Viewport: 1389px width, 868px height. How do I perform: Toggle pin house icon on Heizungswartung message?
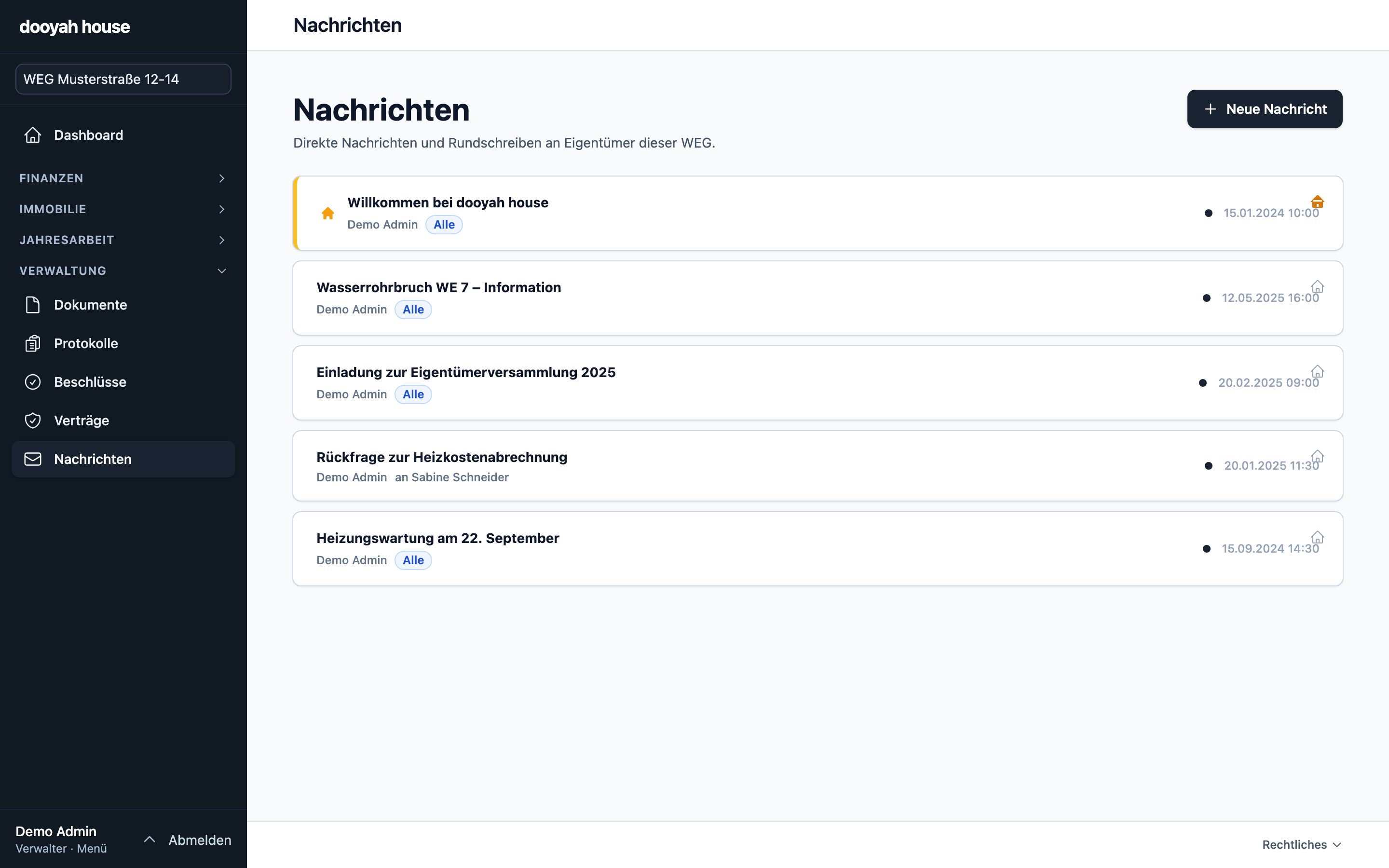coord(1317,537)
